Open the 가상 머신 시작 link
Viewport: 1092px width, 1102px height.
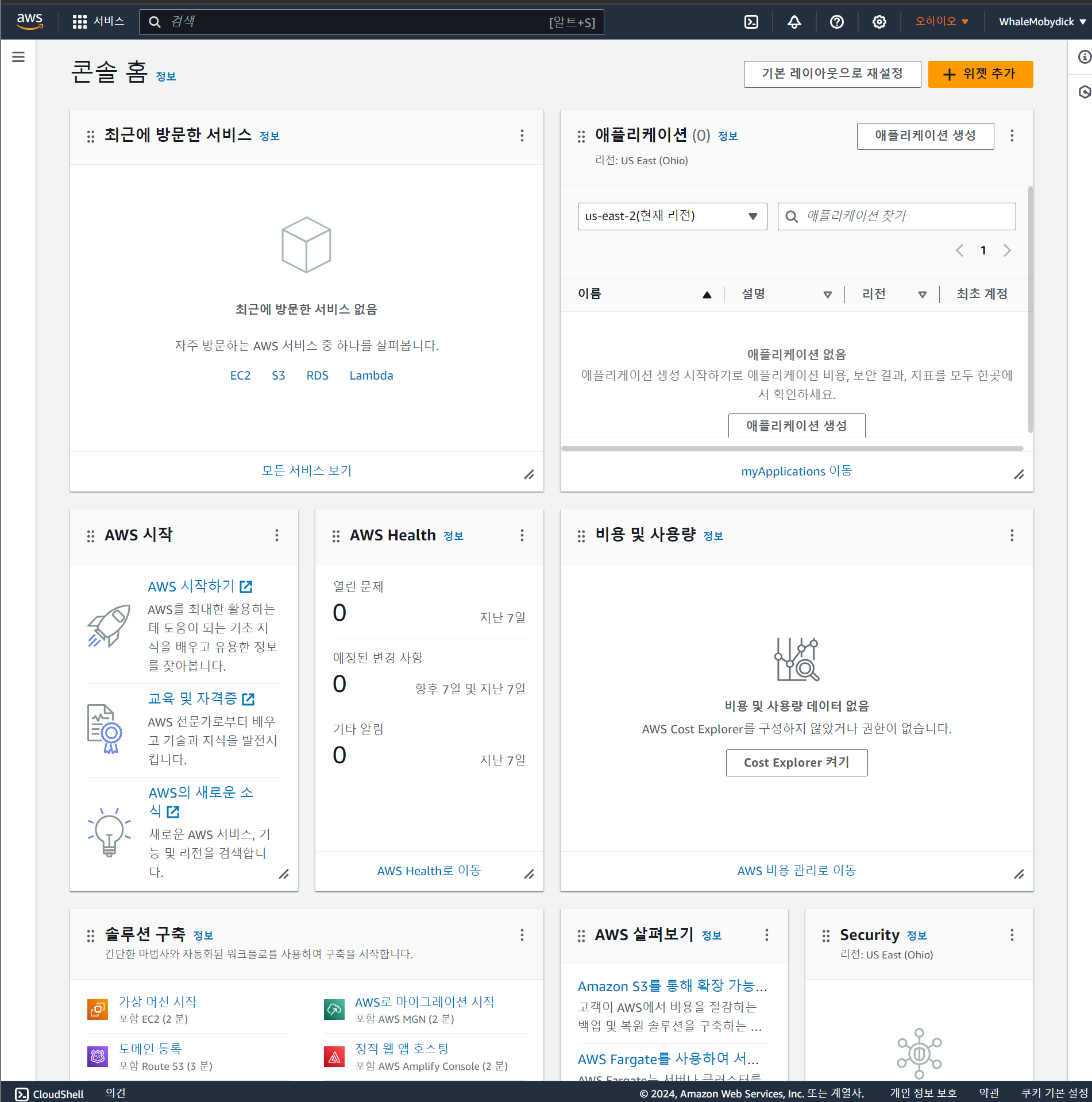(x=158, y=1002)
